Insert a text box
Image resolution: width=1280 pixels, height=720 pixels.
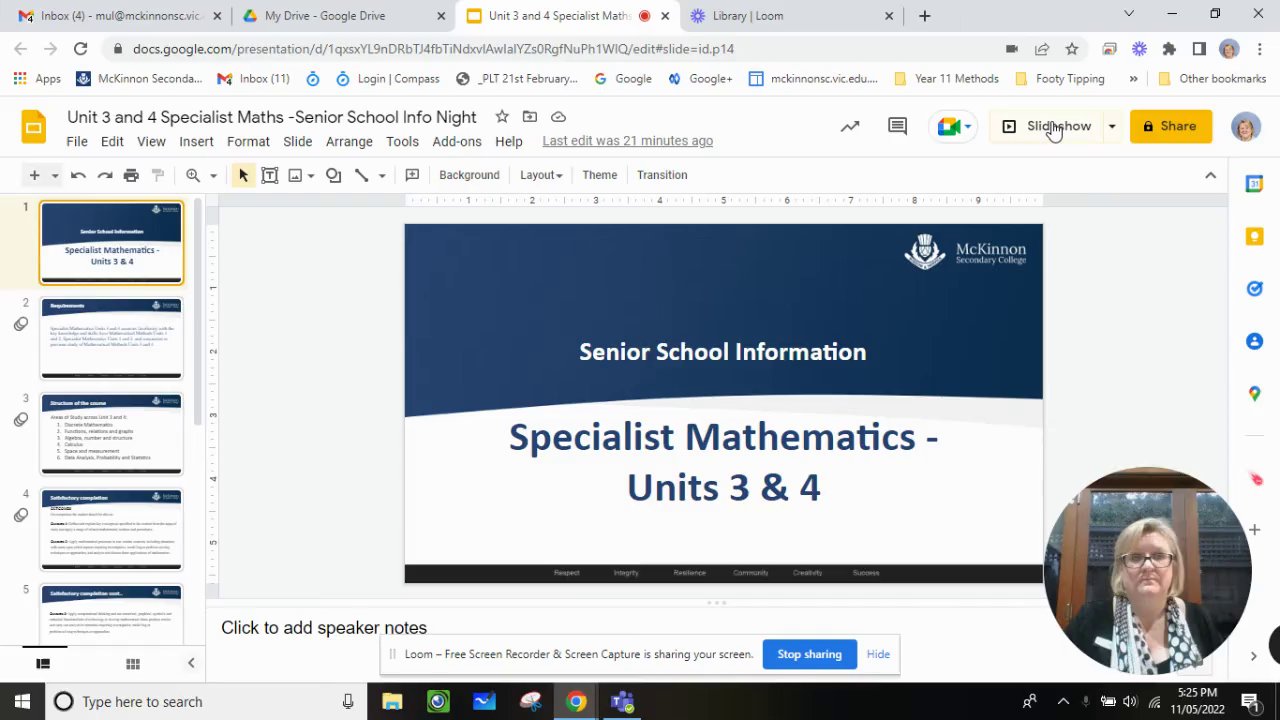click(x=269, y=175)
